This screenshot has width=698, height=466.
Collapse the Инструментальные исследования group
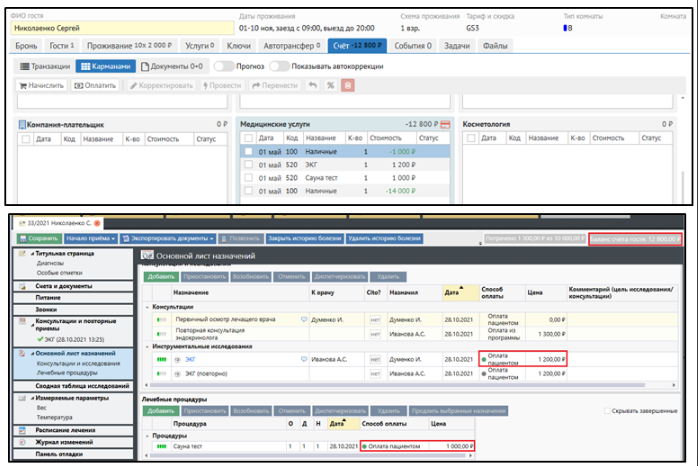coord(147,346)
